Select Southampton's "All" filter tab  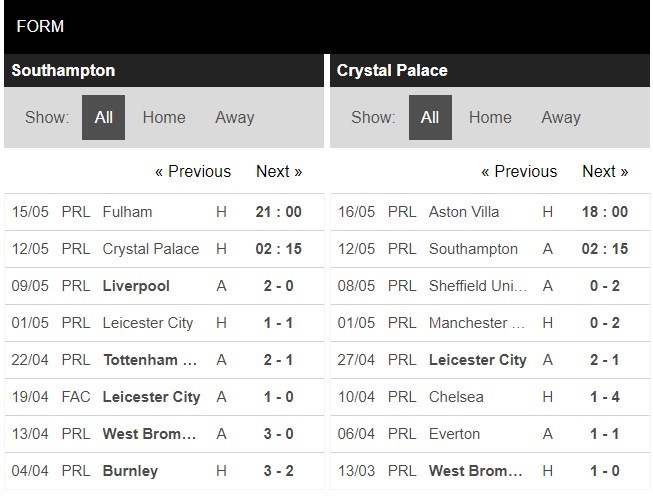pos(103,117)
